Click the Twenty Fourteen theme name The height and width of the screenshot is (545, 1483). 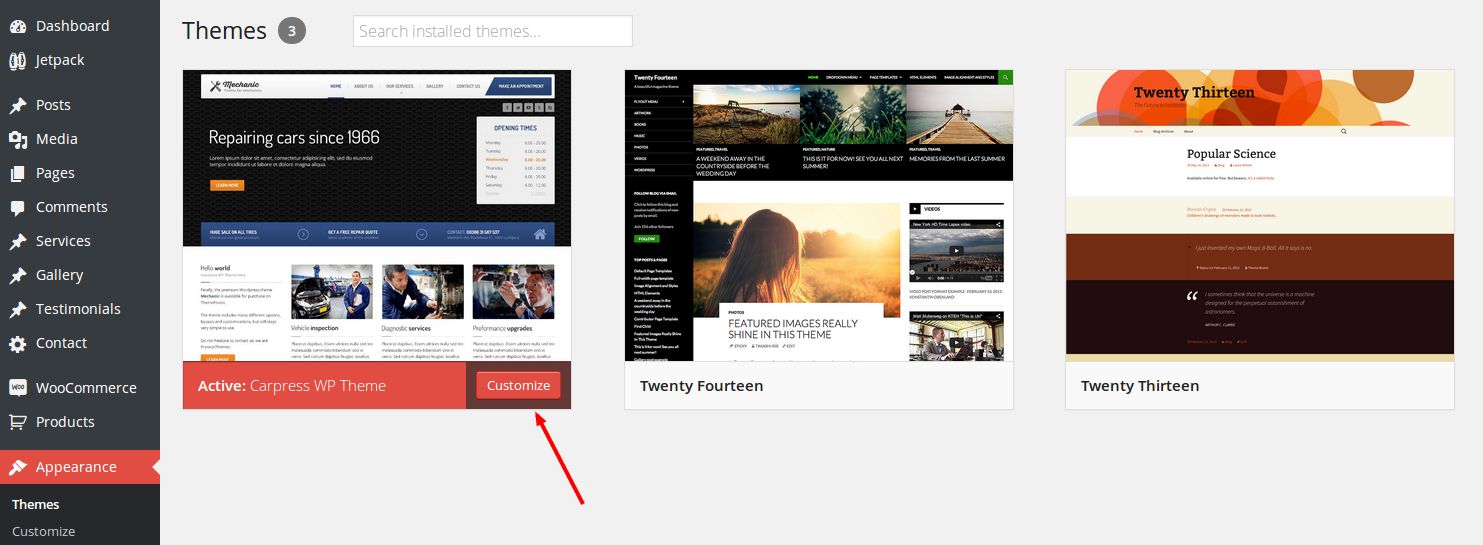(701, 386)
